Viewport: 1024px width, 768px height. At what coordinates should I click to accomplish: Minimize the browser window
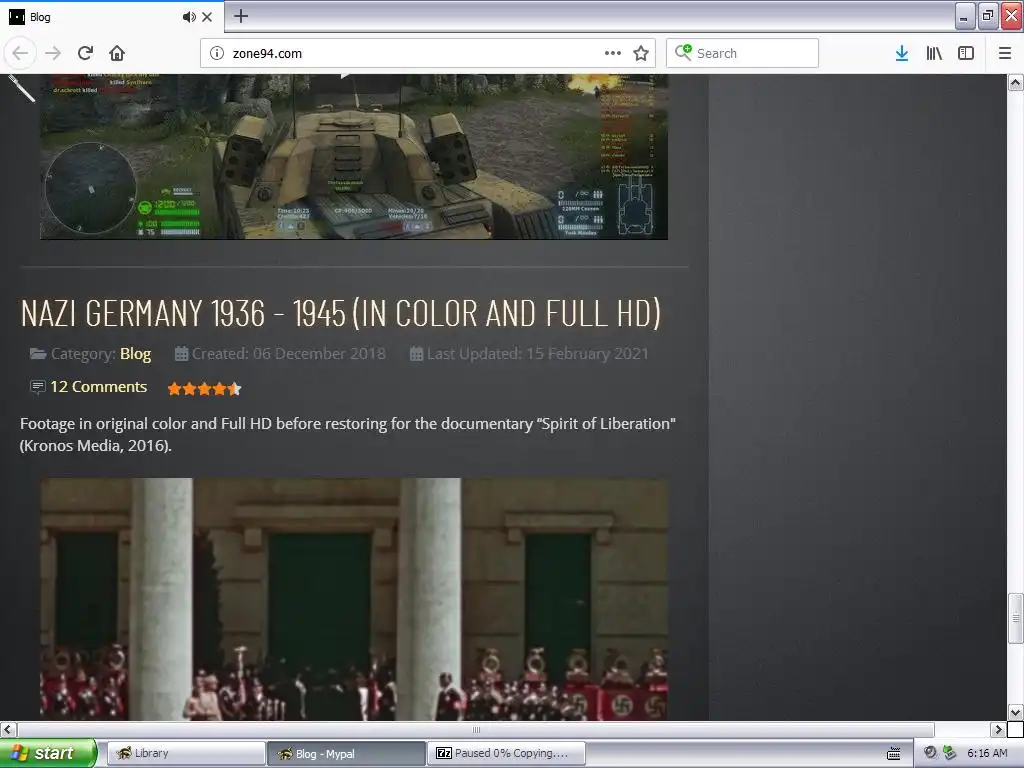965,16
